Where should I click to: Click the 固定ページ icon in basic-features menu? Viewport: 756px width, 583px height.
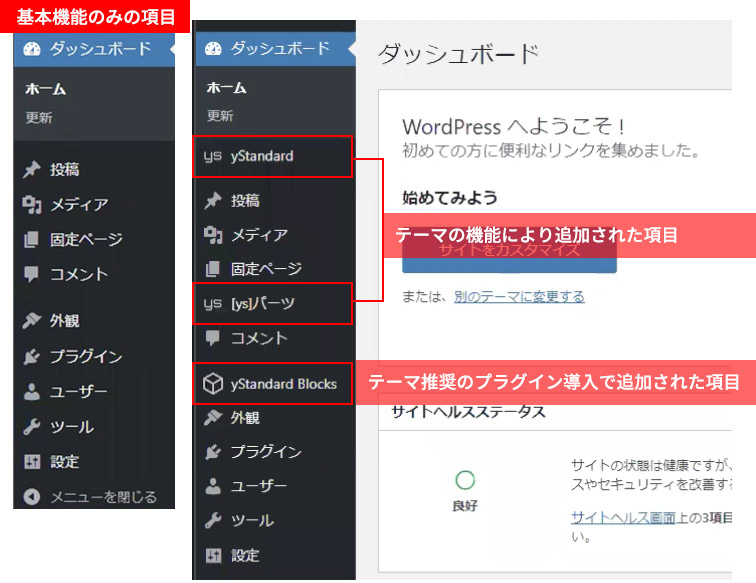pos(31,239)
